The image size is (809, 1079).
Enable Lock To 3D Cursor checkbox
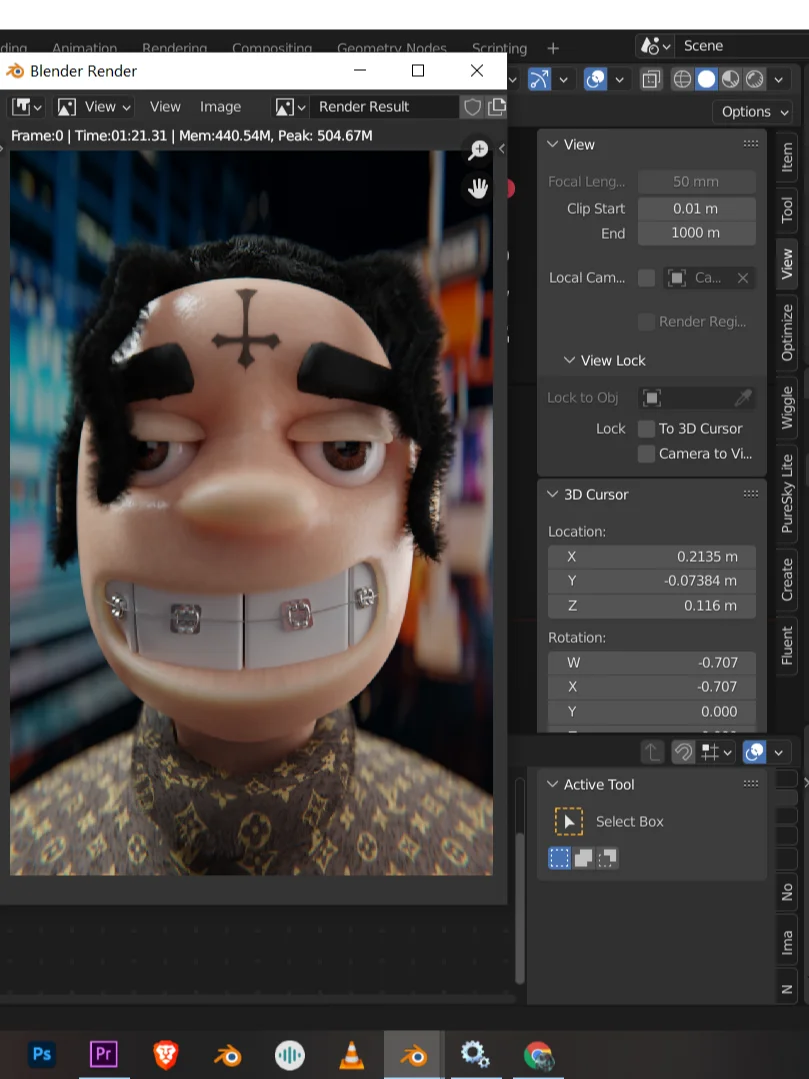pyautogui.click(x=646, y=429)
